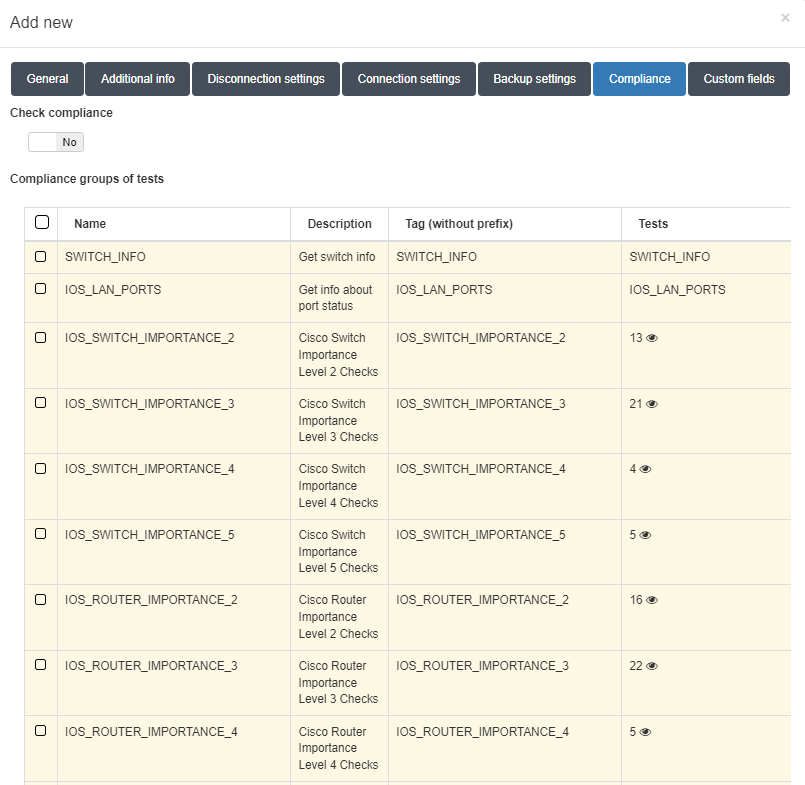Click eye icon in IOS_ROUTER_IMPORTANCE_4 row
This screenshot has height=785, width=805.
pyautogui.click(x=645, y=732)
